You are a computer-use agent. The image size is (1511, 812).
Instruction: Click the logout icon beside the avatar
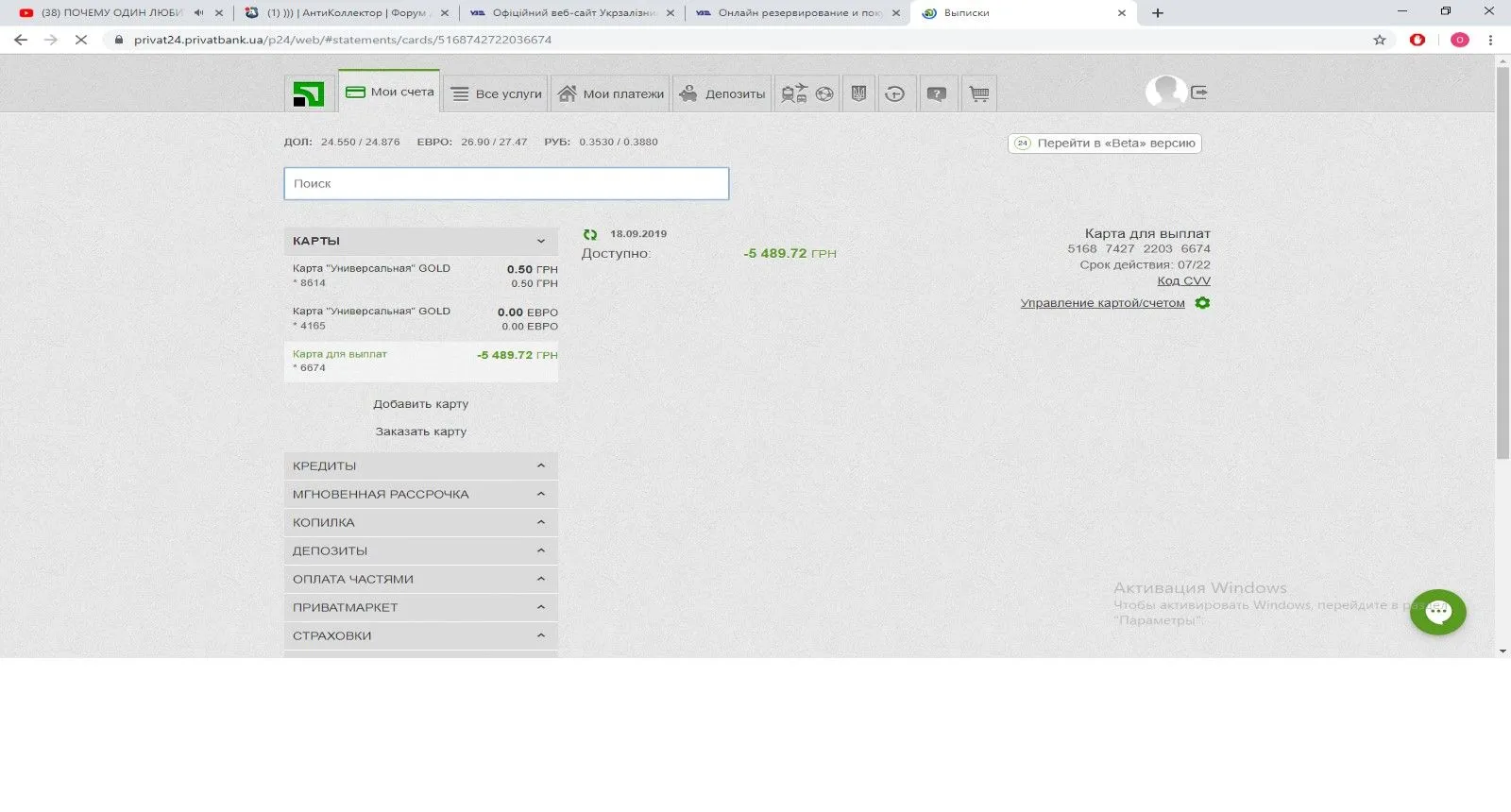click(1199, 93)
